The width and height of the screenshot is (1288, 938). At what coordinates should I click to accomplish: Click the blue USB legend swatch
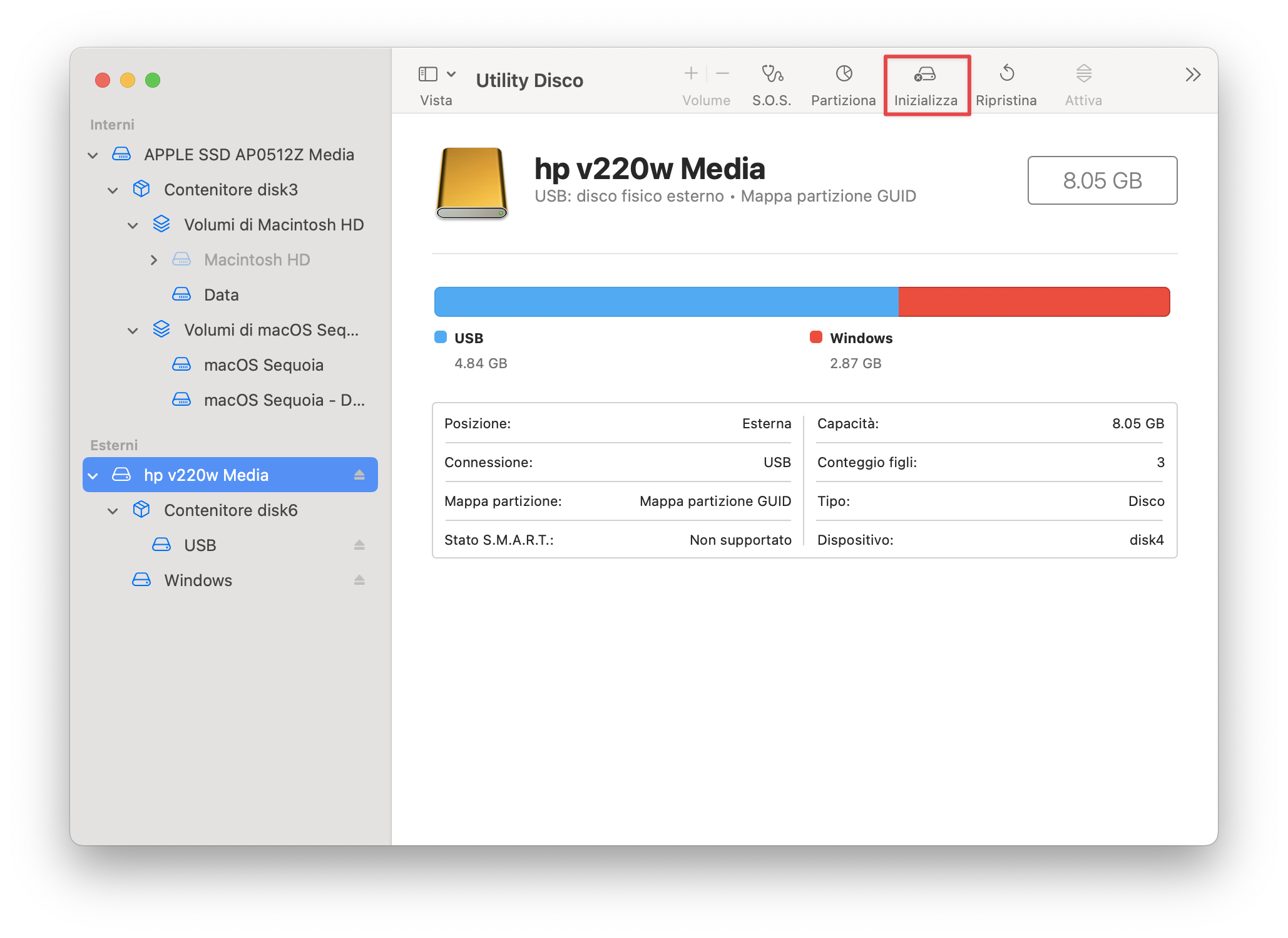pos(441,338)
